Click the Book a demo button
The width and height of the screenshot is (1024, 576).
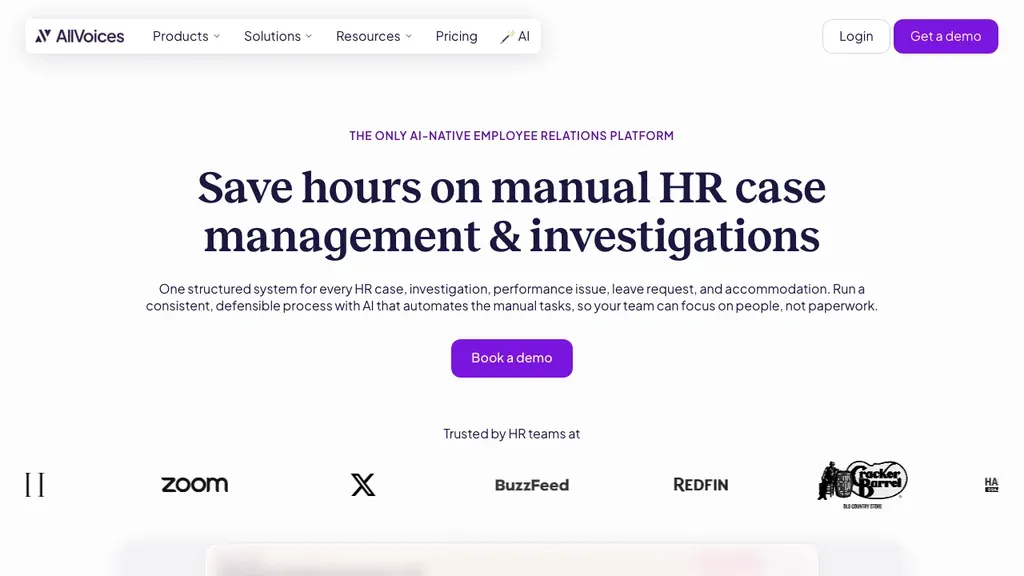pos(511,358)
